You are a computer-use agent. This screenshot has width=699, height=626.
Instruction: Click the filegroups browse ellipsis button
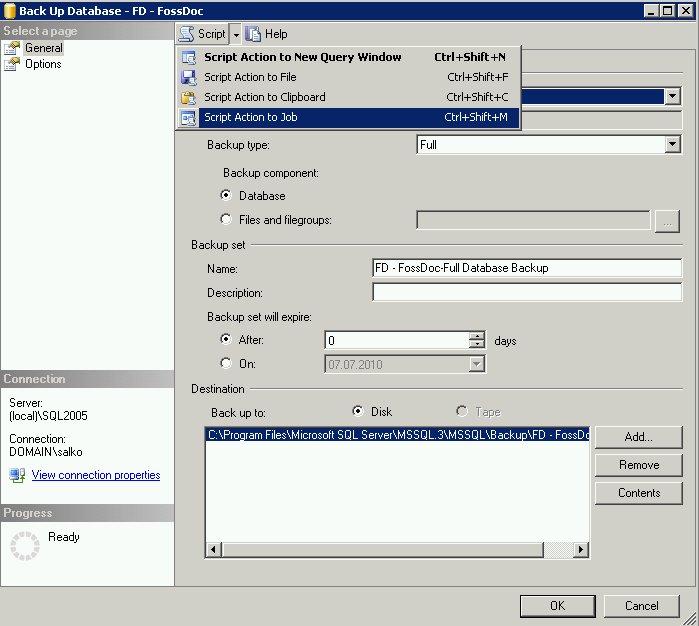(x=667, y=221)
